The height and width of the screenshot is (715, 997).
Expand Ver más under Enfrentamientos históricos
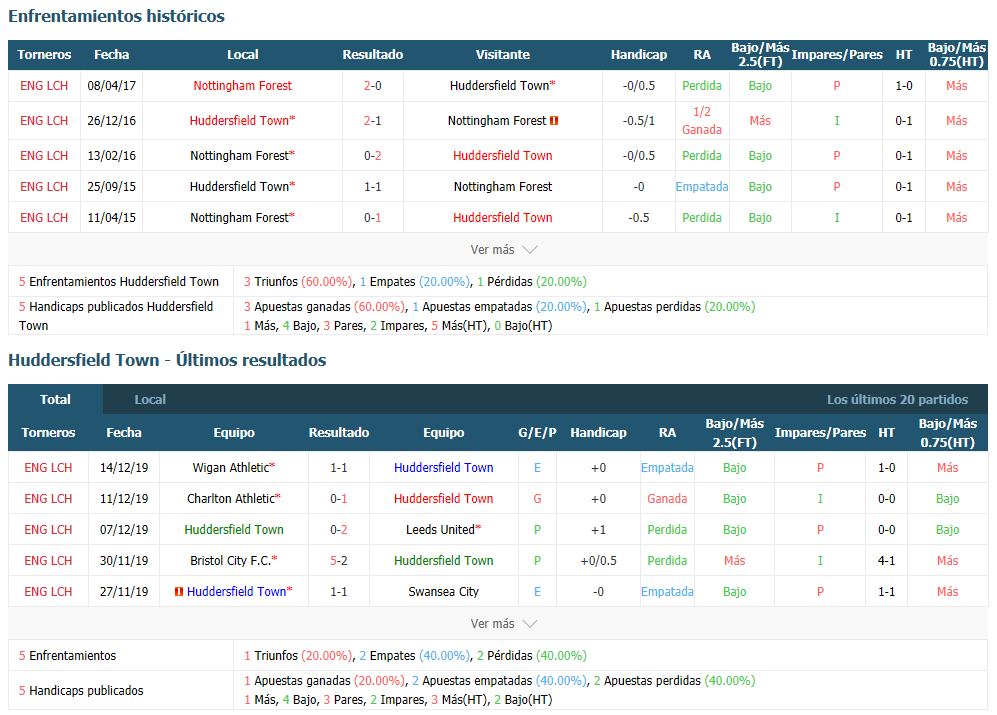504,249
